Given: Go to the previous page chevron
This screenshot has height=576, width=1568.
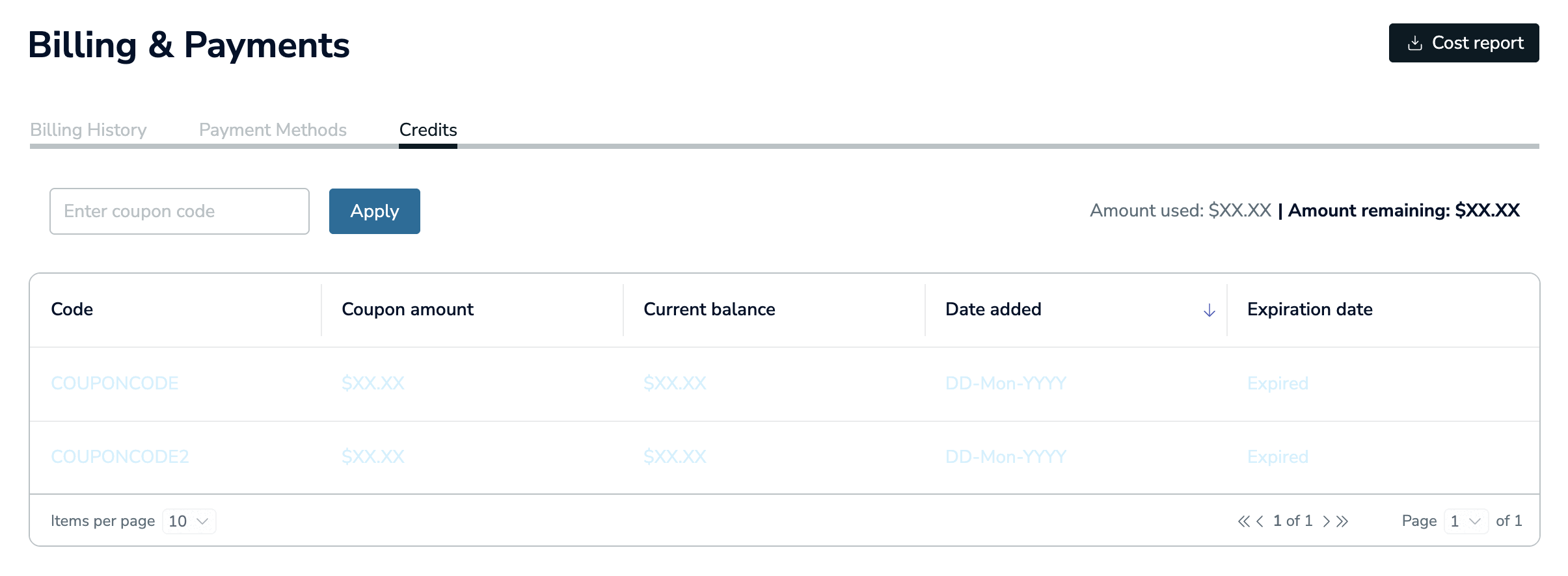Looking at the screenshot, I should click(x=1260, y=521).
